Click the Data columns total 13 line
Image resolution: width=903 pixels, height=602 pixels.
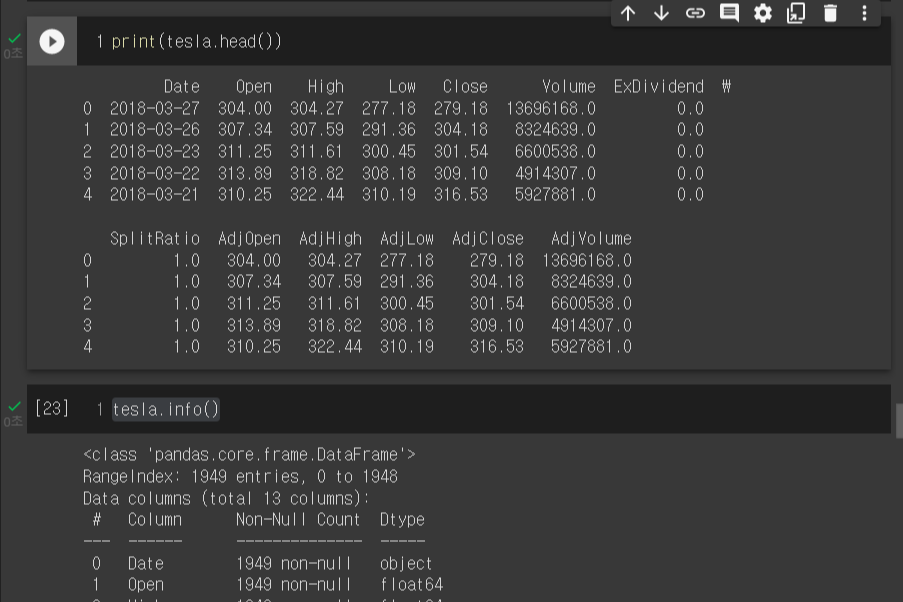point(226,498)
